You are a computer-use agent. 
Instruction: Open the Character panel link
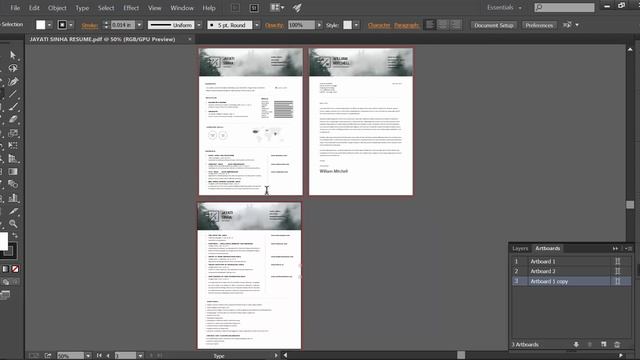coord(379,25)
